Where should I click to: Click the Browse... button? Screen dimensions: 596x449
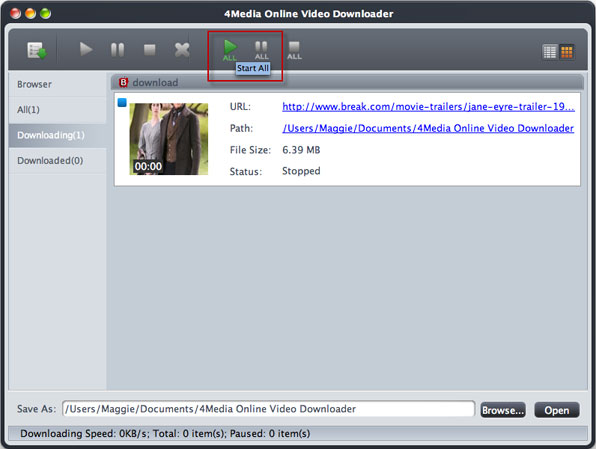coord(503,410)
